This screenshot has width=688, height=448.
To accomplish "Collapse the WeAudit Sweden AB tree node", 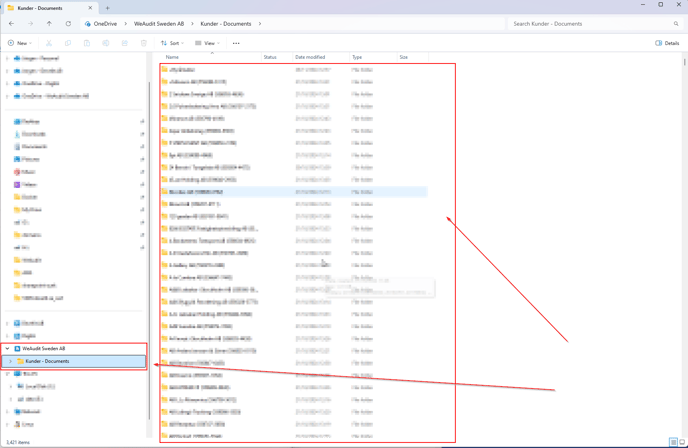I will pyautogui.click(x=8, y=349).
